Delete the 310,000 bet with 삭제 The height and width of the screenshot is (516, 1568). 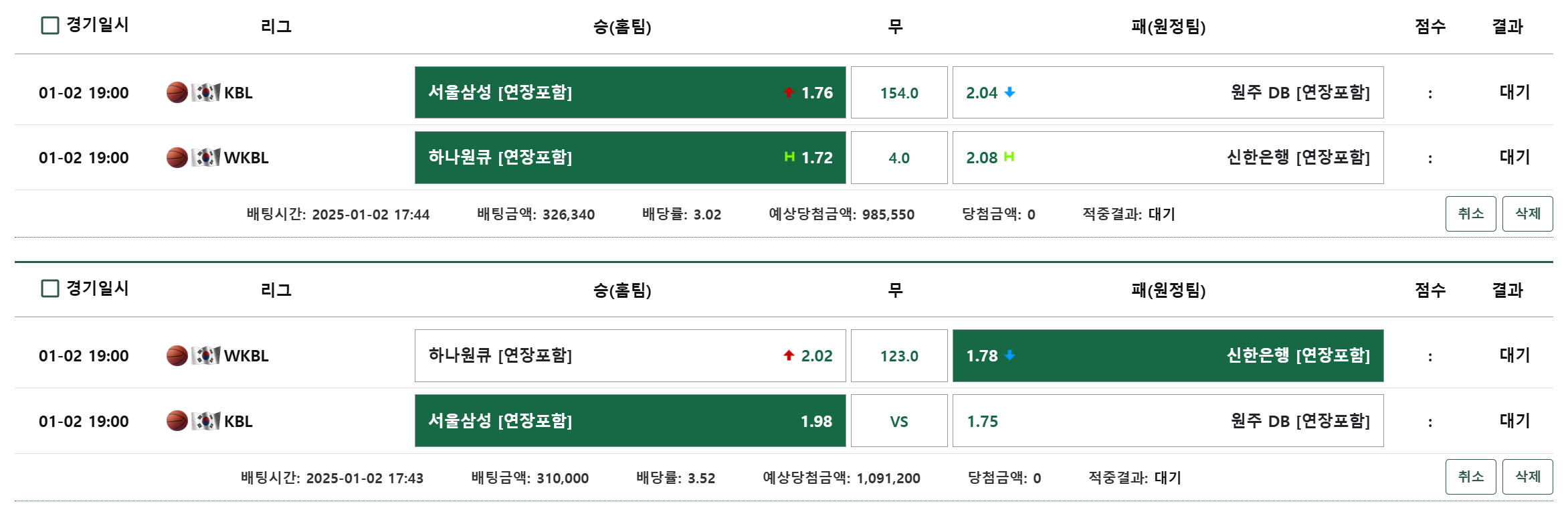(1527, 477)
